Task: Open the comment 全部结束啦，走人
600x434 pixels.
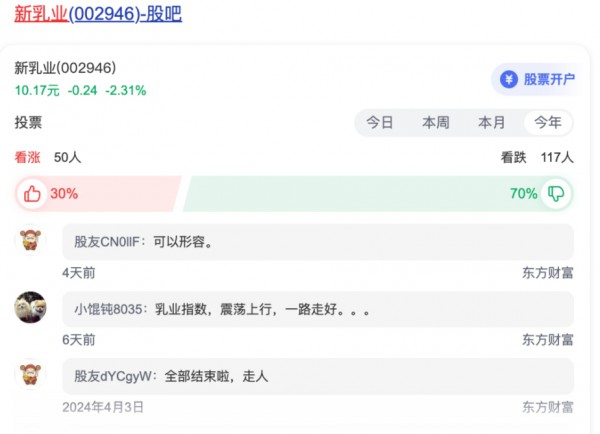Action: click(x=318, y=377)
